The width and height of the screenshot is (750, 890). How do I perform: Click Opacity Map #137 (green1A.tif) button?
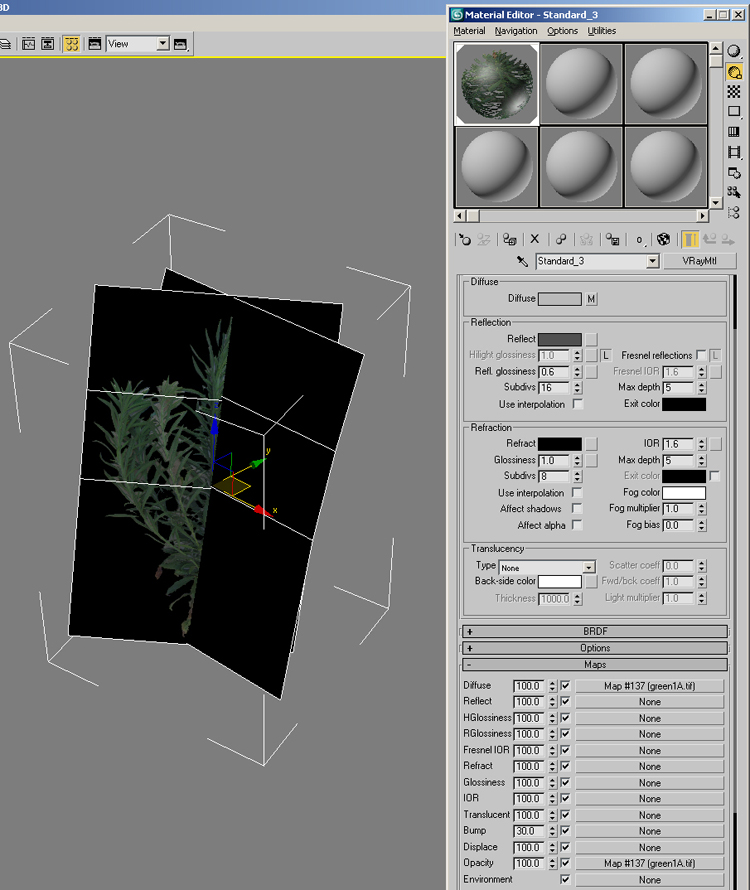[650, 863]
